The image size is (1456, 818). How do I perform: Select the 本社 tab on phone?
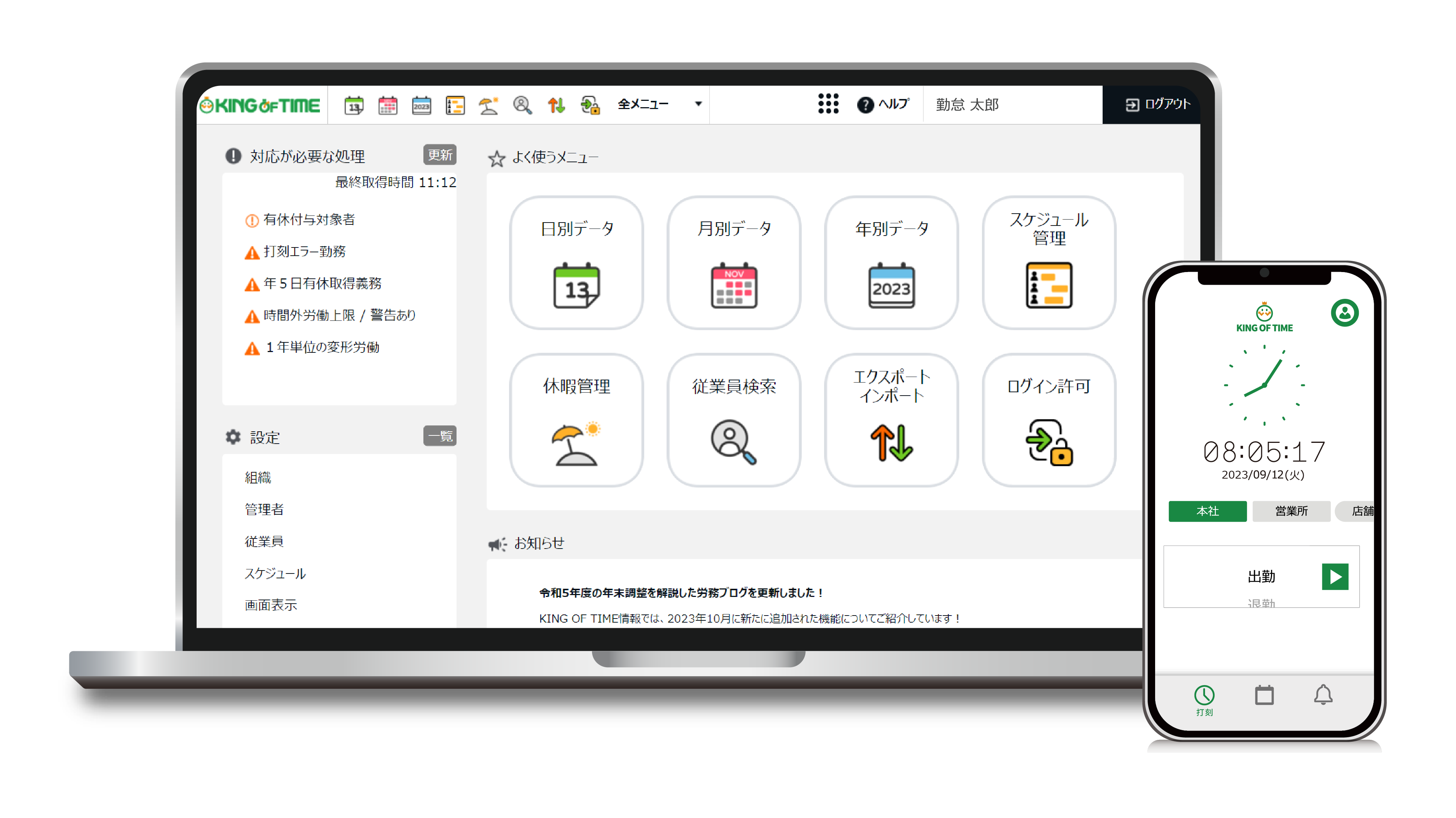point(1208,511)
